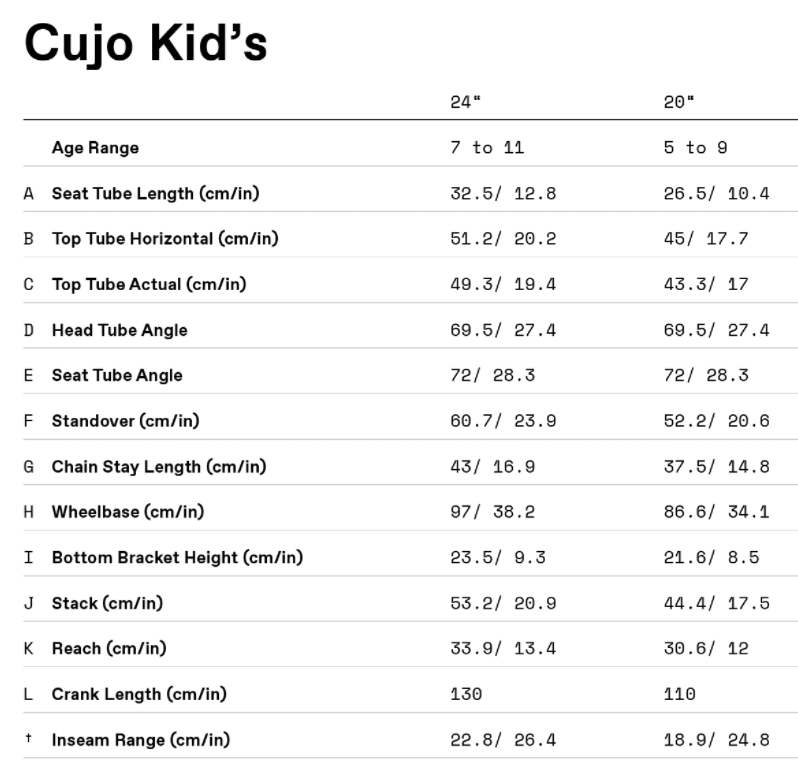This screenshot has height=768, width=798.
Task: Click the Seat Tube Angle row label
Action: [x=117, y=375]
